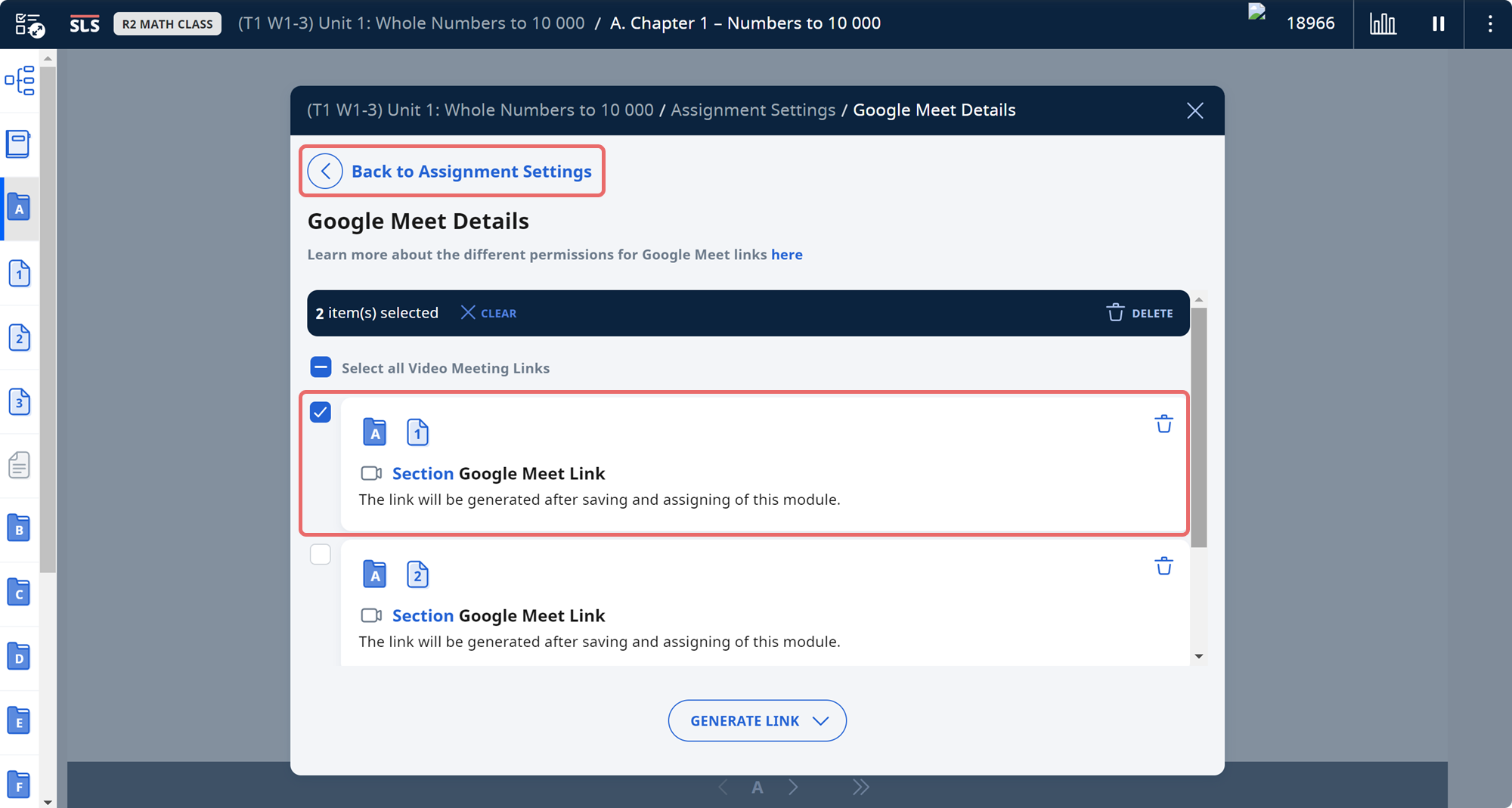Screen dimensions: 1512x808
Task: Open the text notes page icon in sidebar
Action: [19, 465]
